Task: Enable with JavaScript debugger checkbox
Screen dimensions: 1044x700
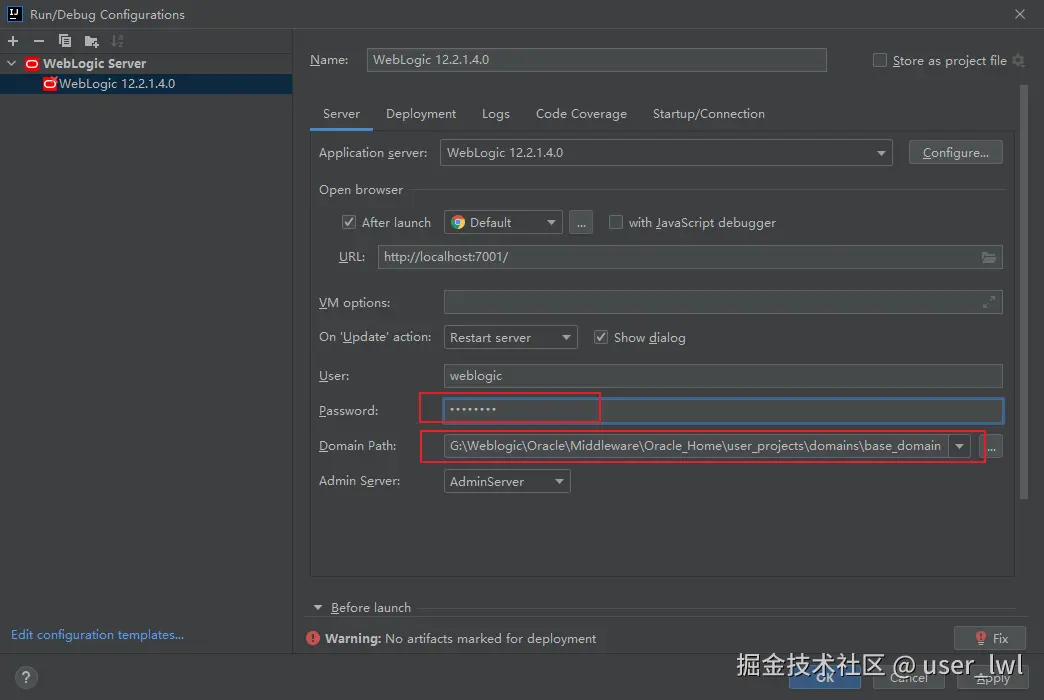Action: point(616,222)
